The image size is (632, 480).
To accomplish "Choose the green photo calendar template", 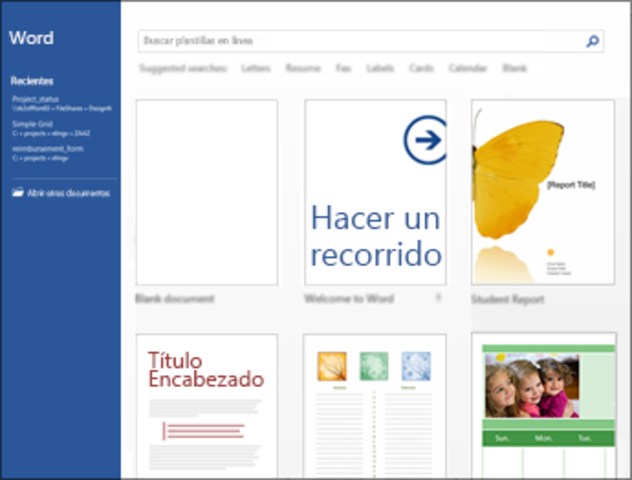I will 544,405.
